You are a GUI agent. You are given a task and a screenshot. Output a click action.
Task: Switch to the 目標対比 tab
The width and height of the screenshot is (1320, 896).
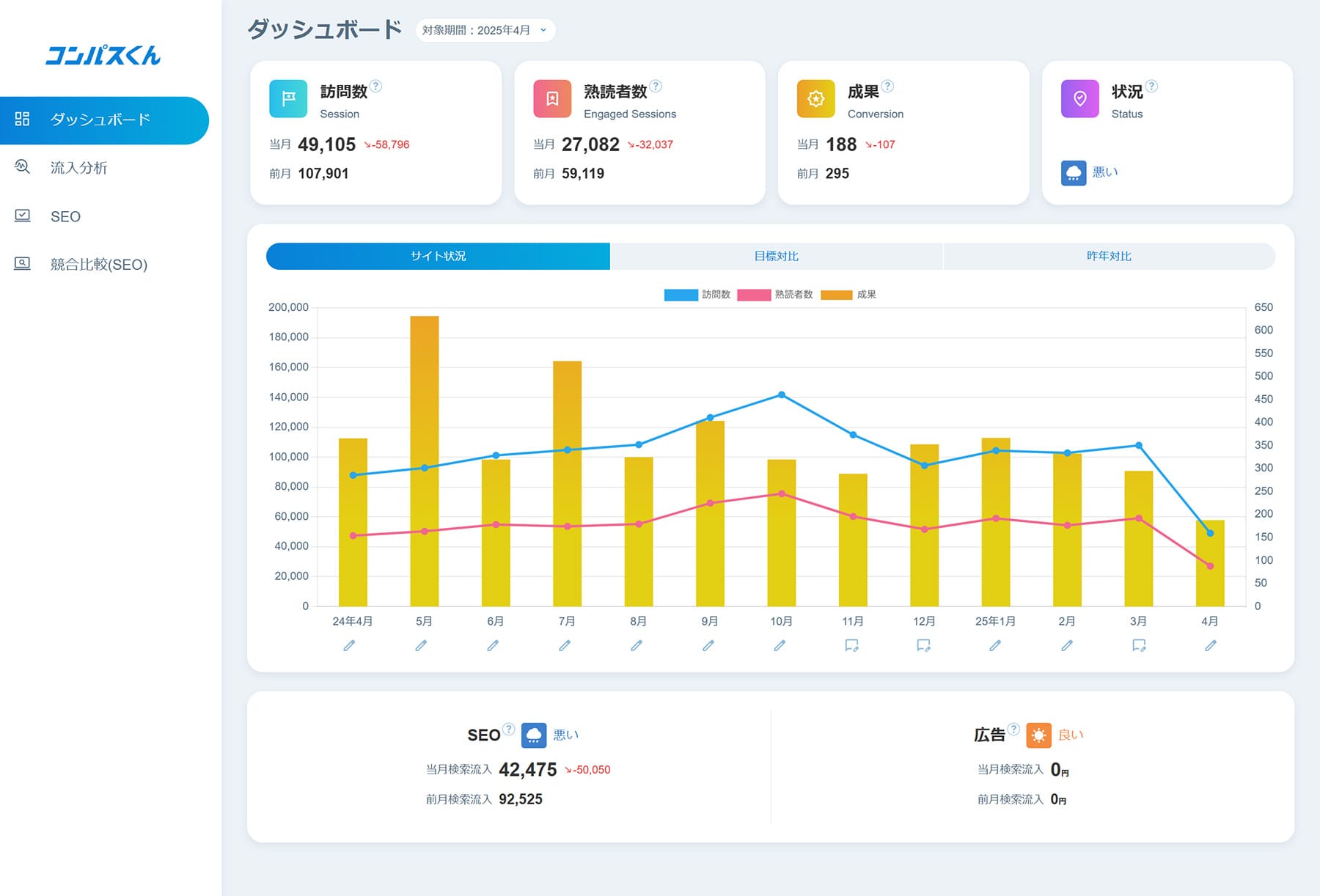776,256
